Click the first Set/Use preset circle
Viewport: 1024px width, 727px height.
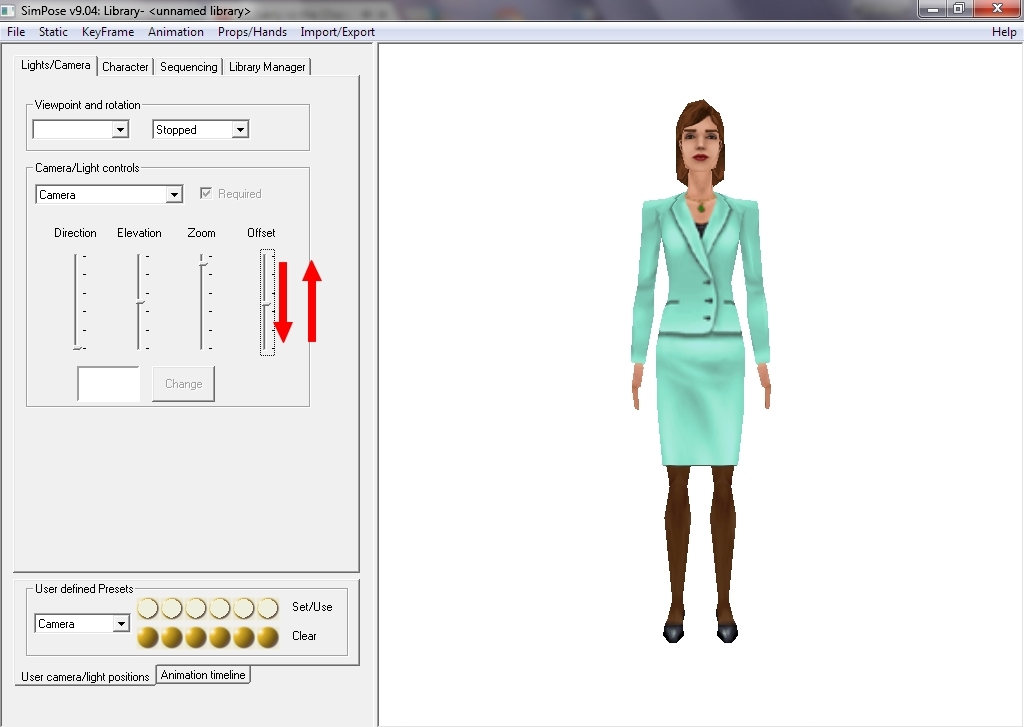tap(148, 608)
